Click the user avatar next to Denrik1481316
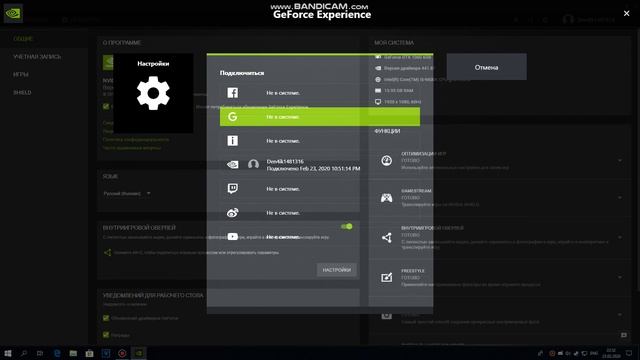 (x=253, y=164)
